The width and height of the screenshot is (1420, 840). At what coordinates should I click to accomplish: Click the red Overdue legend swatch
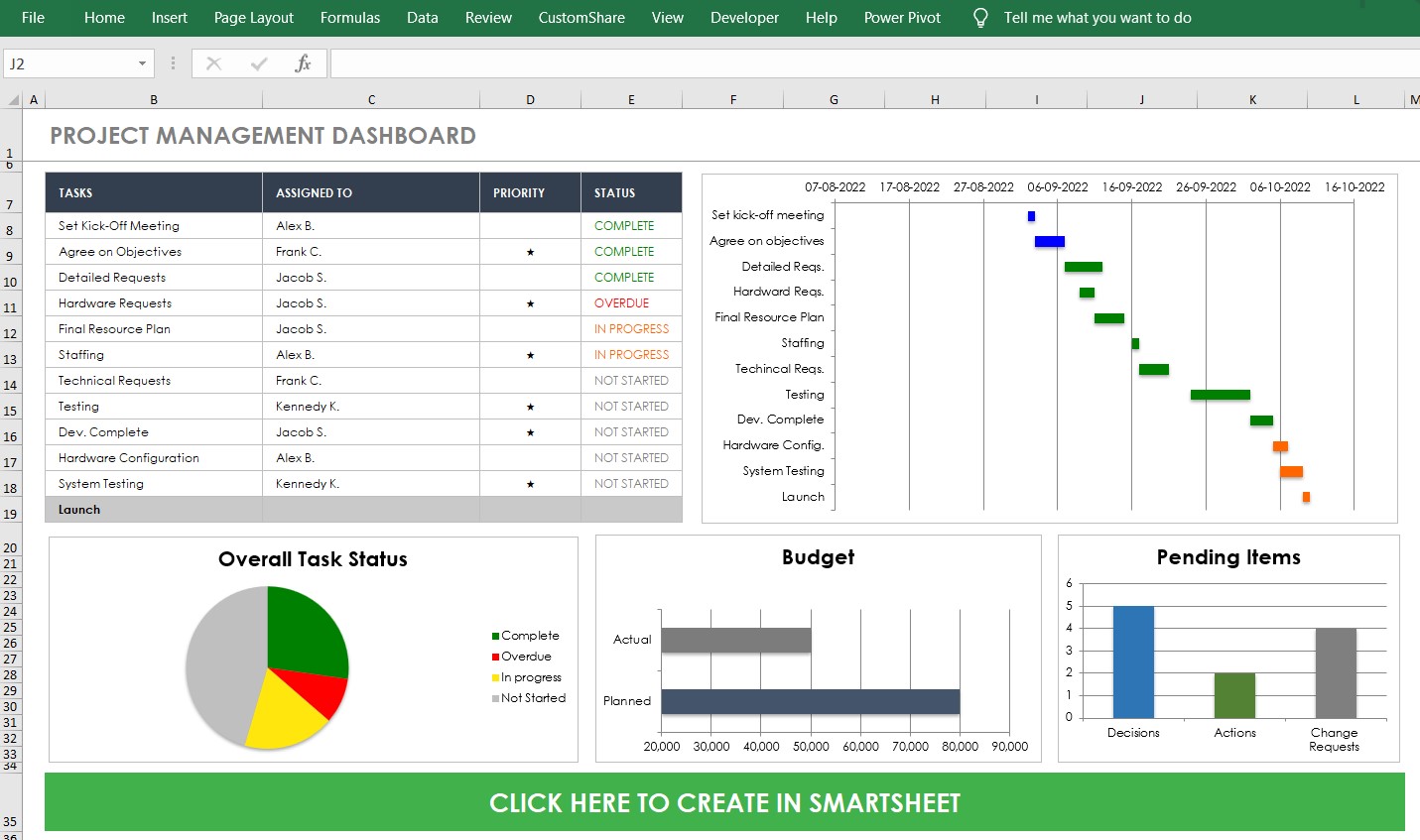pos(495,657)
